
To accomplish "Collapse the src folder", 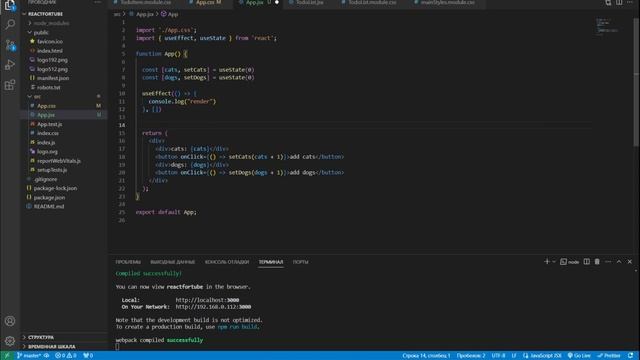I will (37, 96).
